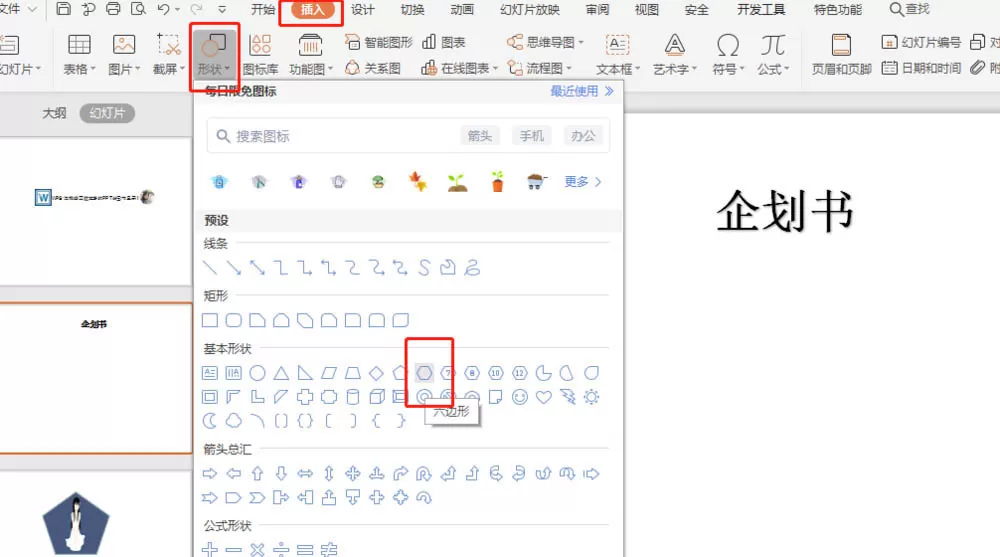1000x557 pixels.
Task: Open the 表格 table dropdown
Action: (79, 55)
